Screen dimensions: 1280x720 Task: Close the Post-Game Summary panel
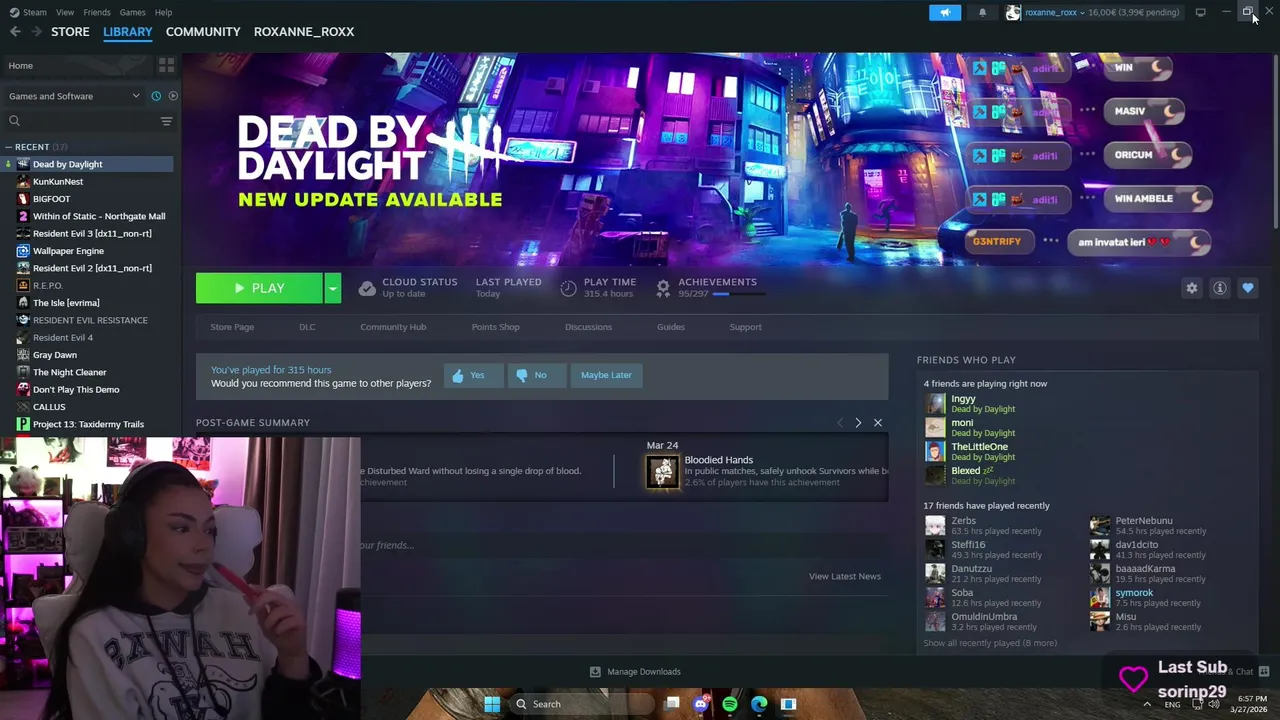click(x=878, y=423)
